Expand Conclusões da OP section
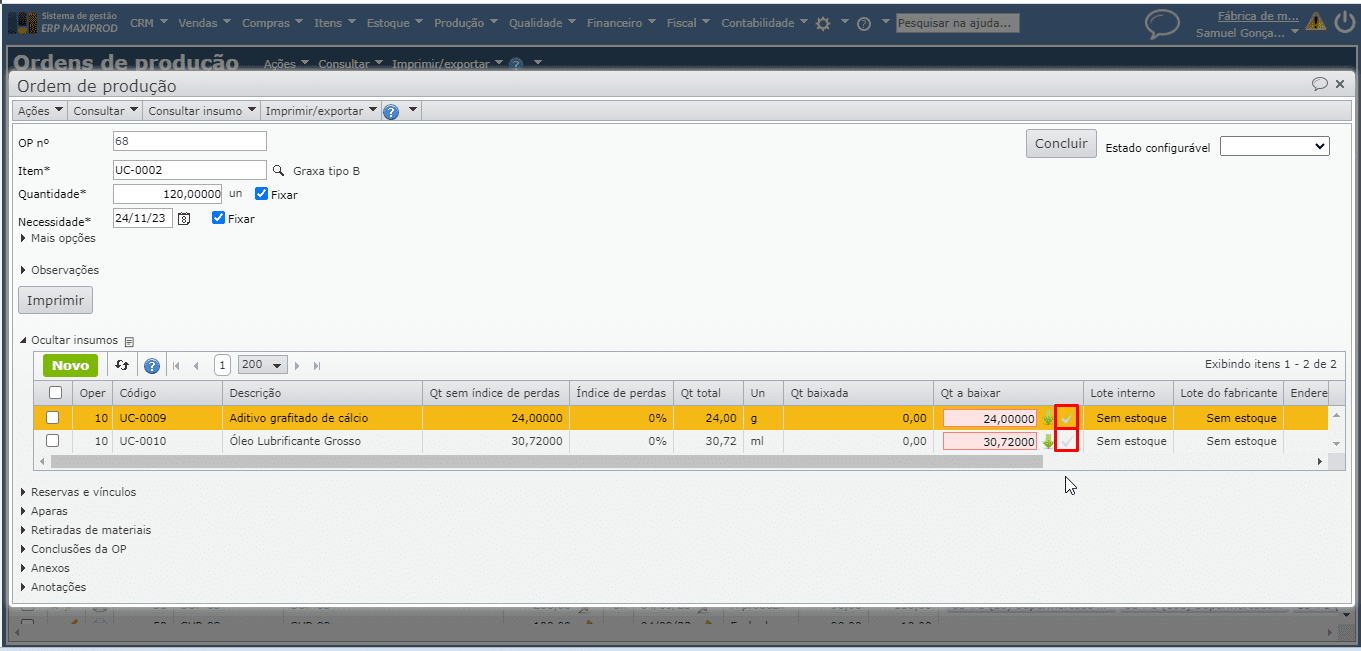1361x651 pixels. pos(73,549)
